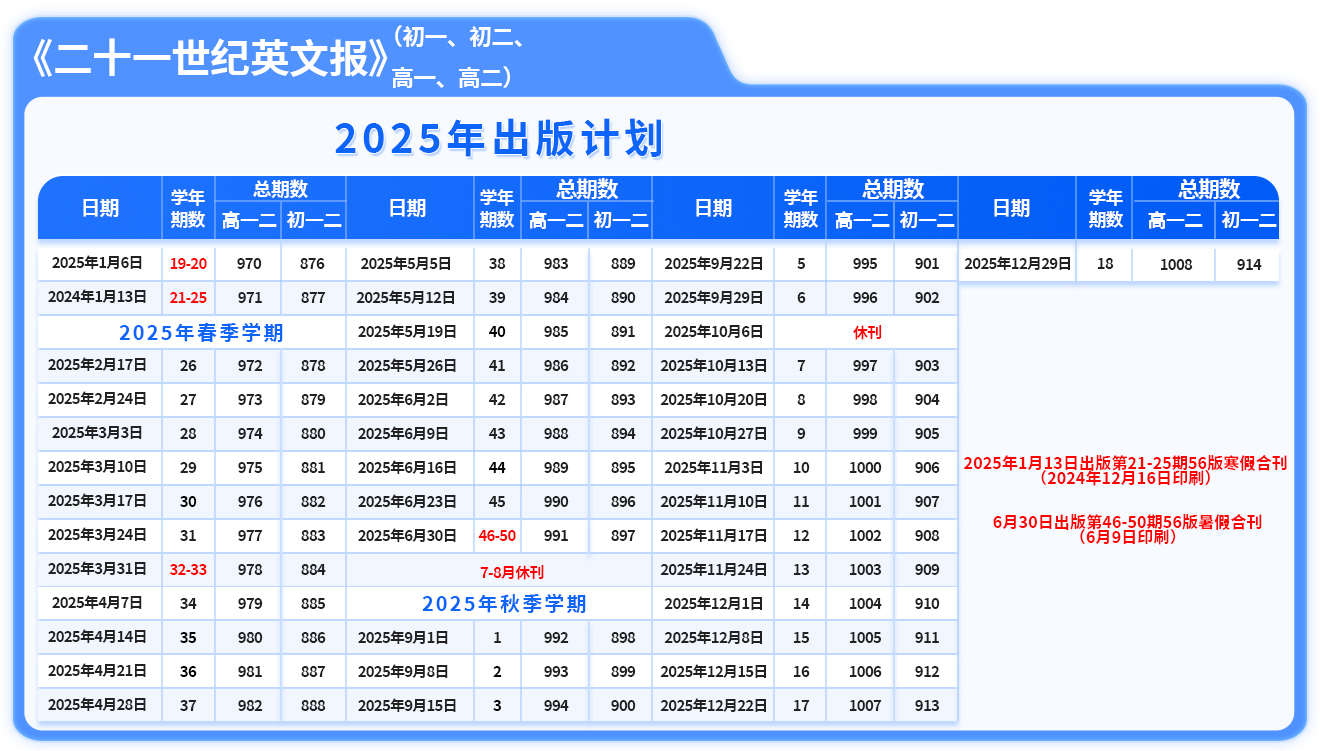This screenshot has width=1320, height=751.
Task: Click the date "2025年10月13日"
Action: (x=714, y=366)
